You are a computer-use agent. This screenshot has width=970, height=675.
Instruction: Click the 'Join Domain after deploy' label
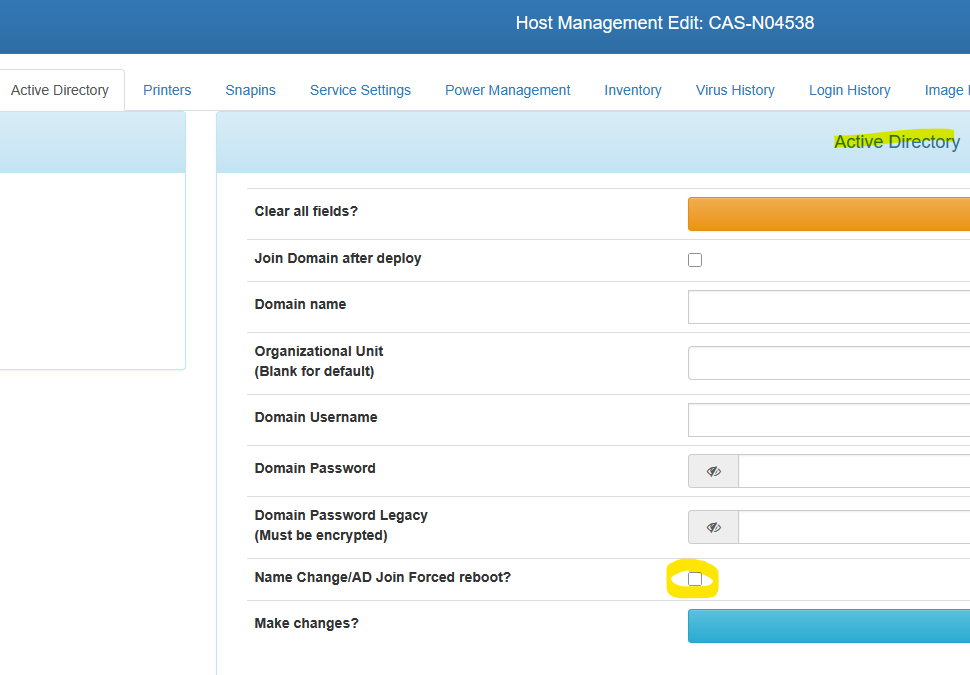338,258
